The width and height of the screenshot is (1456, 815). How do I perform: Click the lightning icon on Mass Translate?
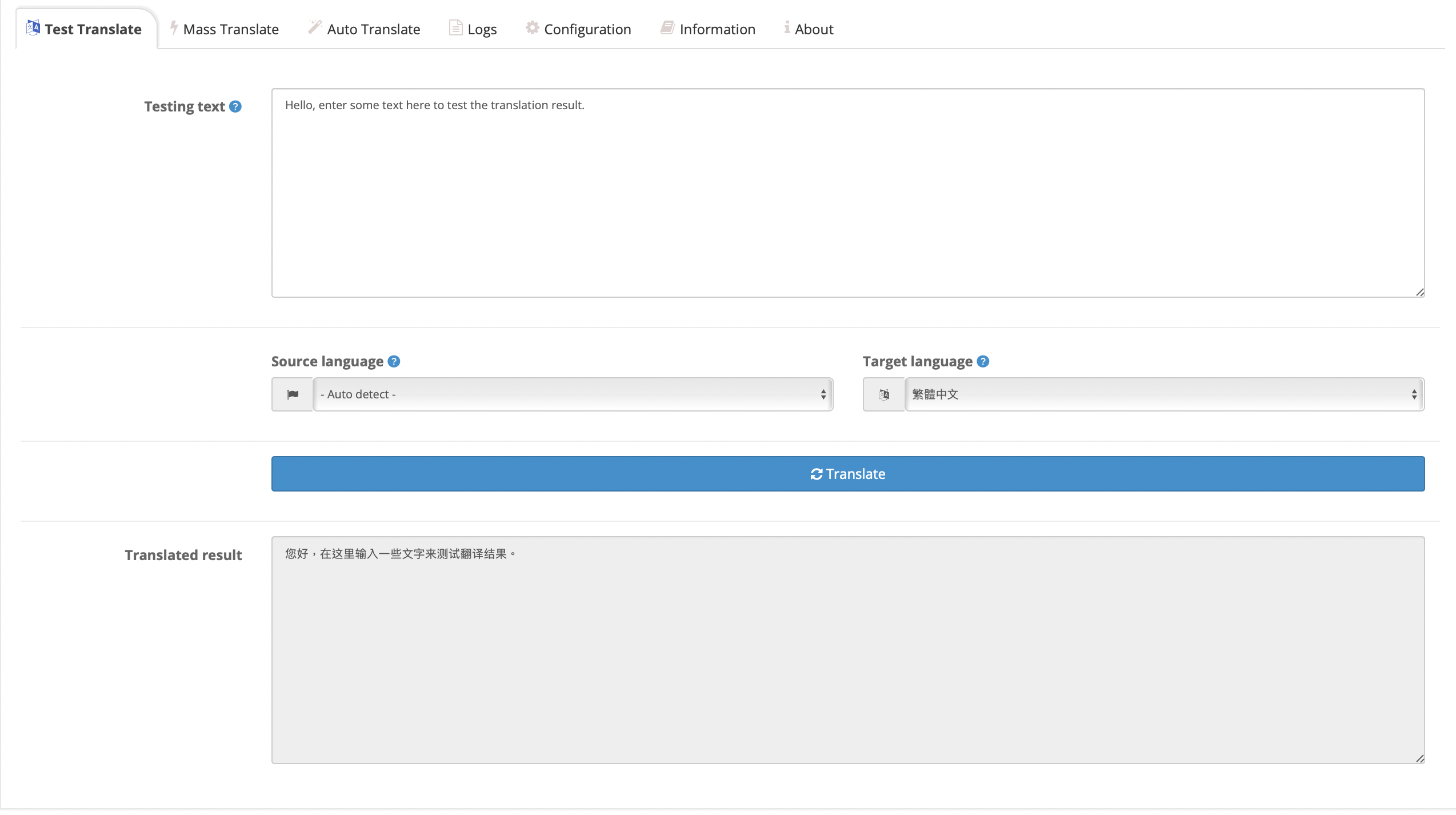click(x=174, y=27)
